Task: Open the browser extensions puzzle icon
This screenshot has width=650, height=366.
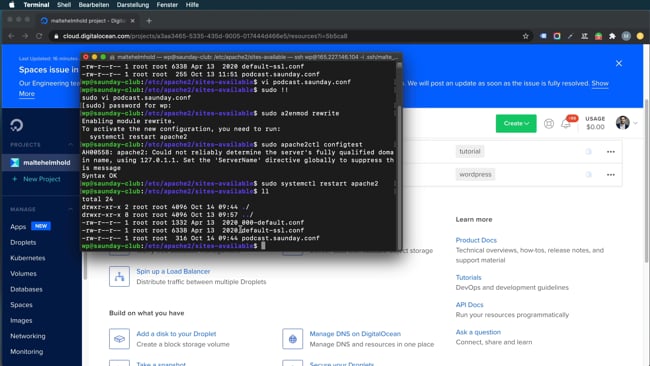Action: (612, 36)
